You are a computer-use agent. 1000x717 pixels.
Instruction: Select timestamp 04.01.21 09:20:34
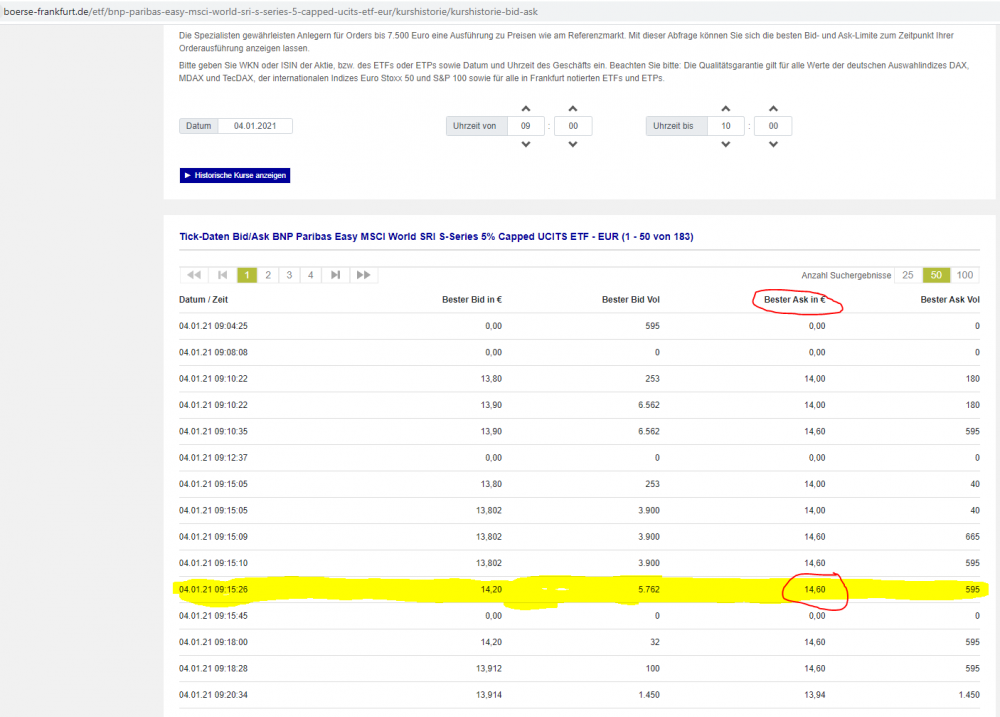point(213,695)
